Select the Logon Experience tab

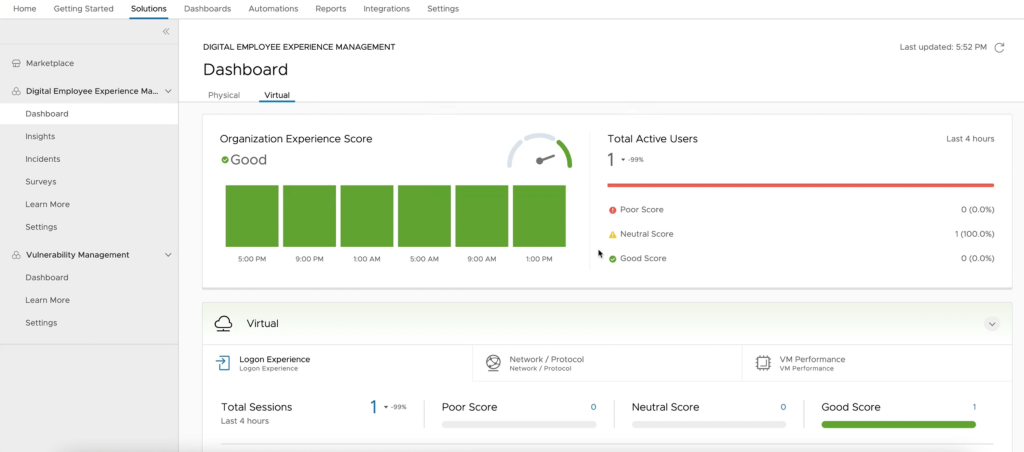coord(337,363)
